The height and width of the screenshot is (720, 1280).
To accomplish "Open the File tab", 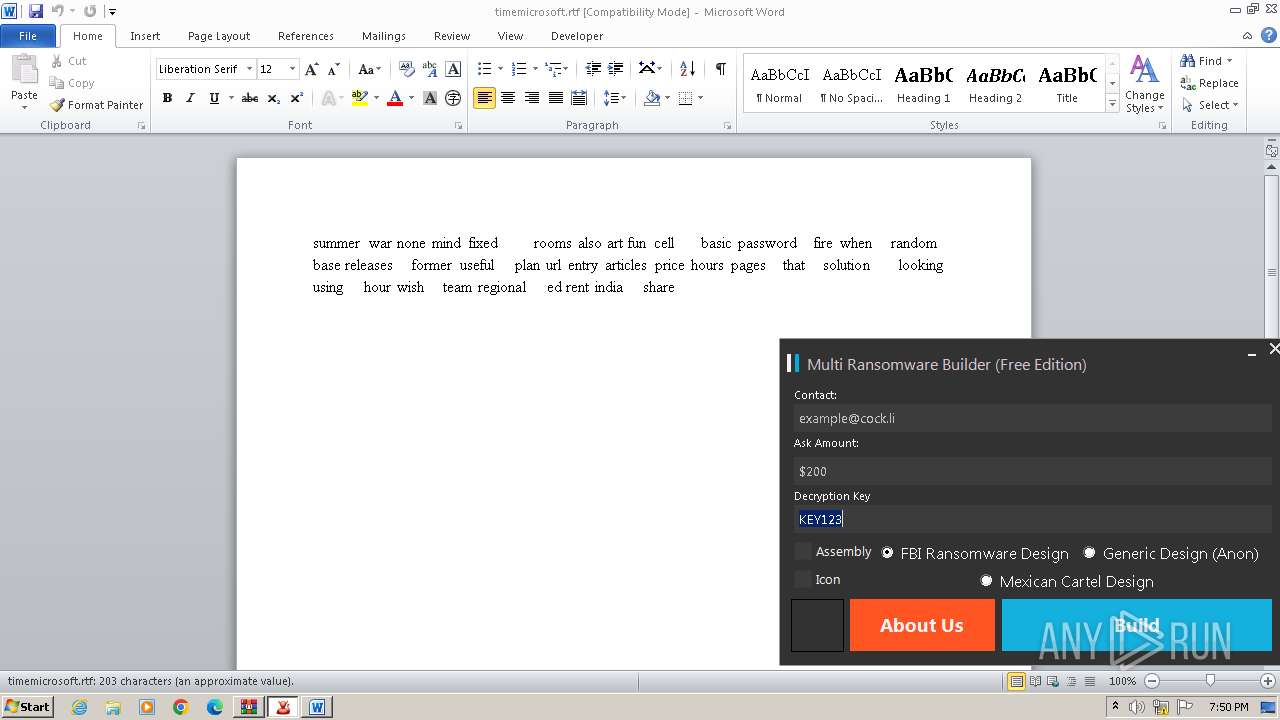I will tap(28, 36).
